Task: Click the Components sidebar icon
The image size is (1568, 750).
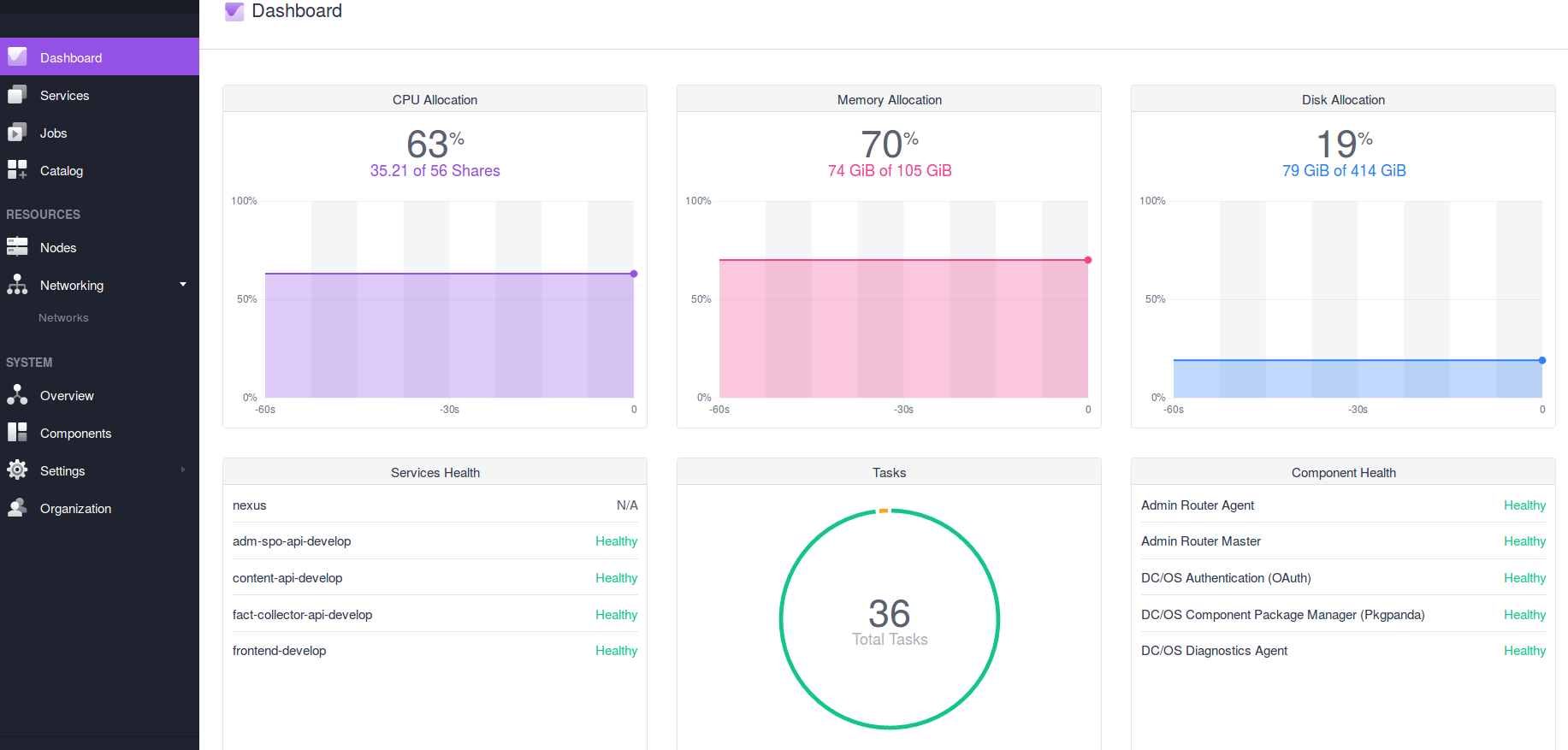Action: point(17,433)
